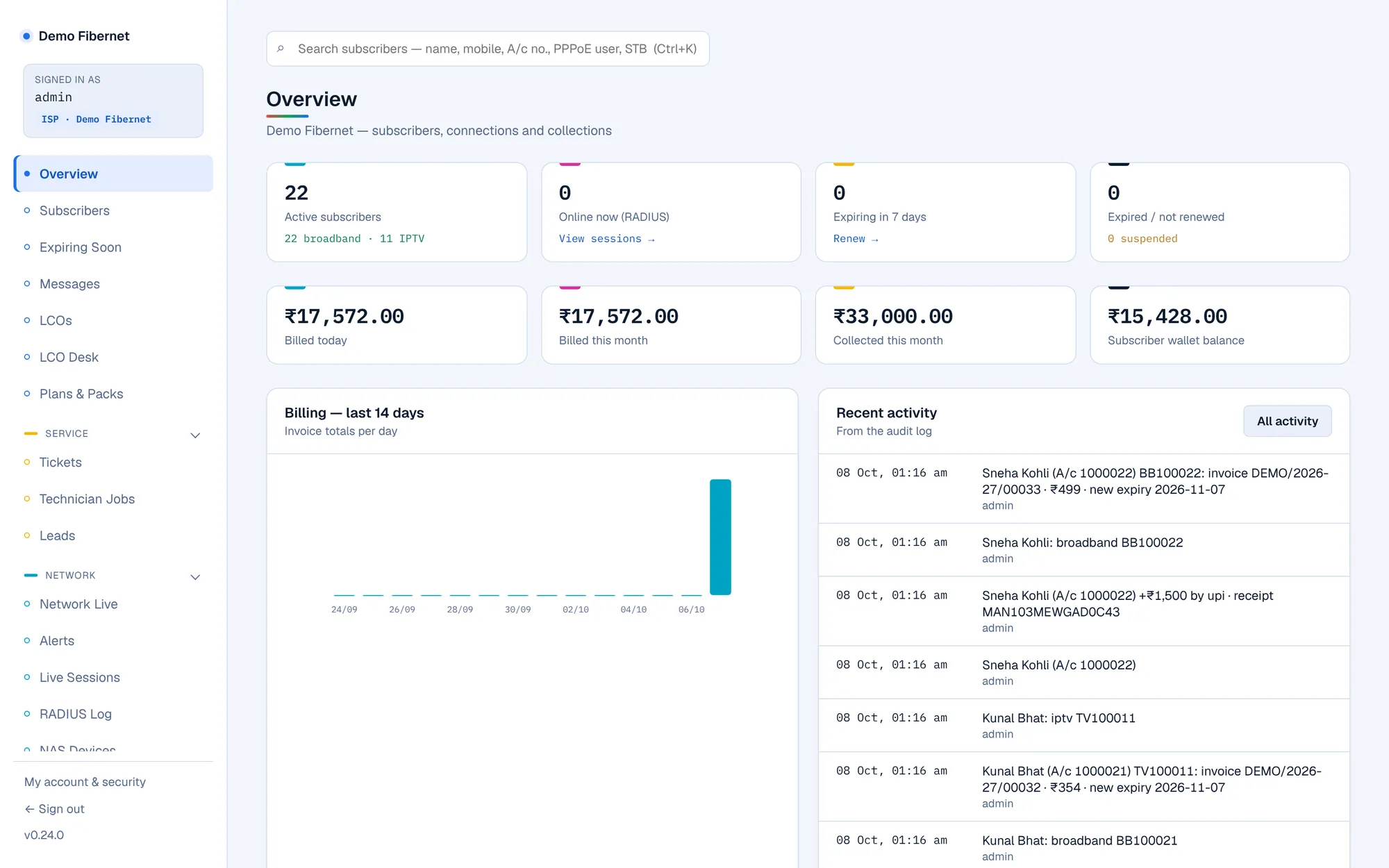Click 'Sneha Kohli: broadband BB100022' activity entry

1083,549
